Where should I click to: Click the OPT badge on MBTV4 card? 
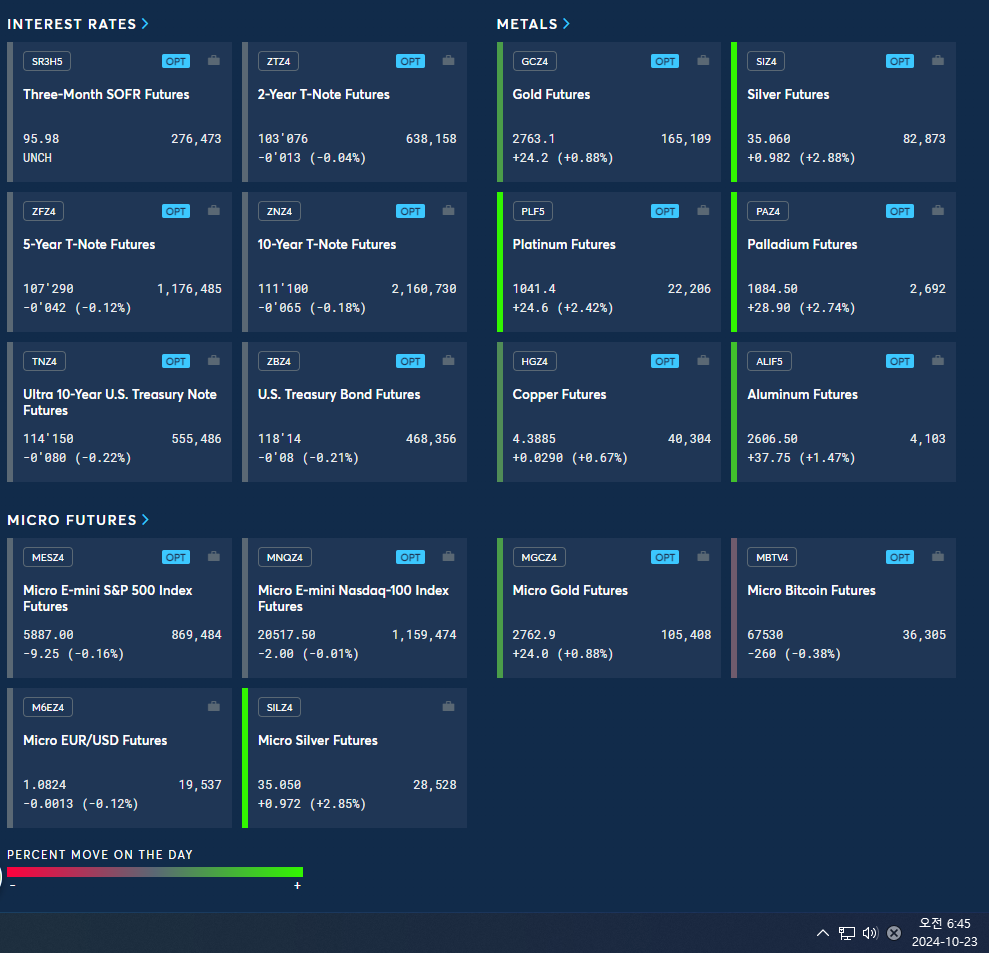click(900, 558)
